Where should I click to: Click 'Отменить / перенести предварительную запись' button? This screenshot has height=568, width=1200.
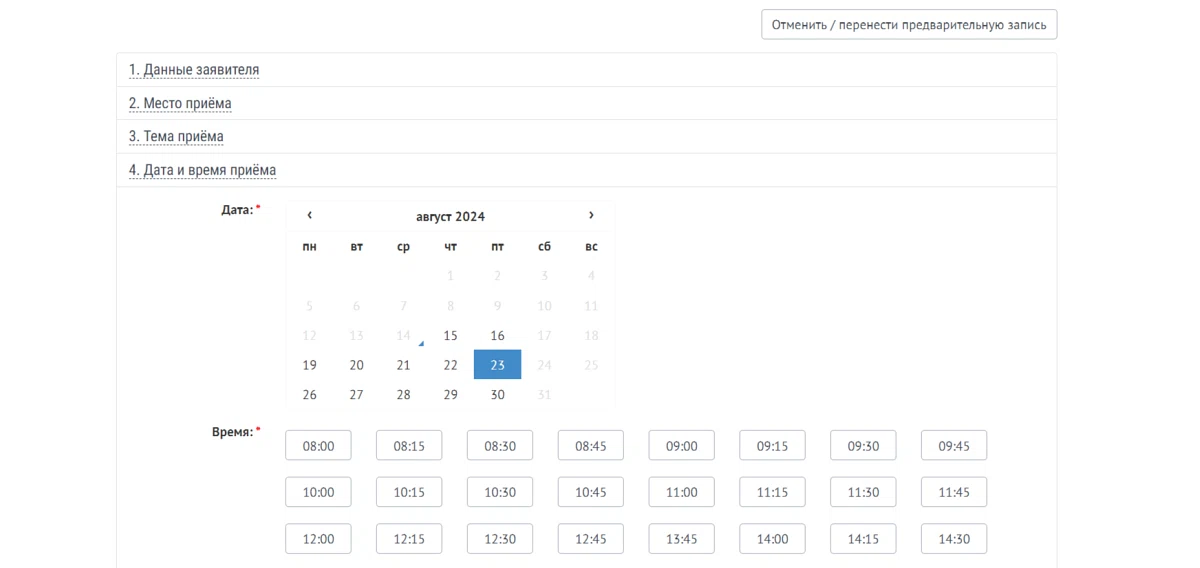pos(908,25)
